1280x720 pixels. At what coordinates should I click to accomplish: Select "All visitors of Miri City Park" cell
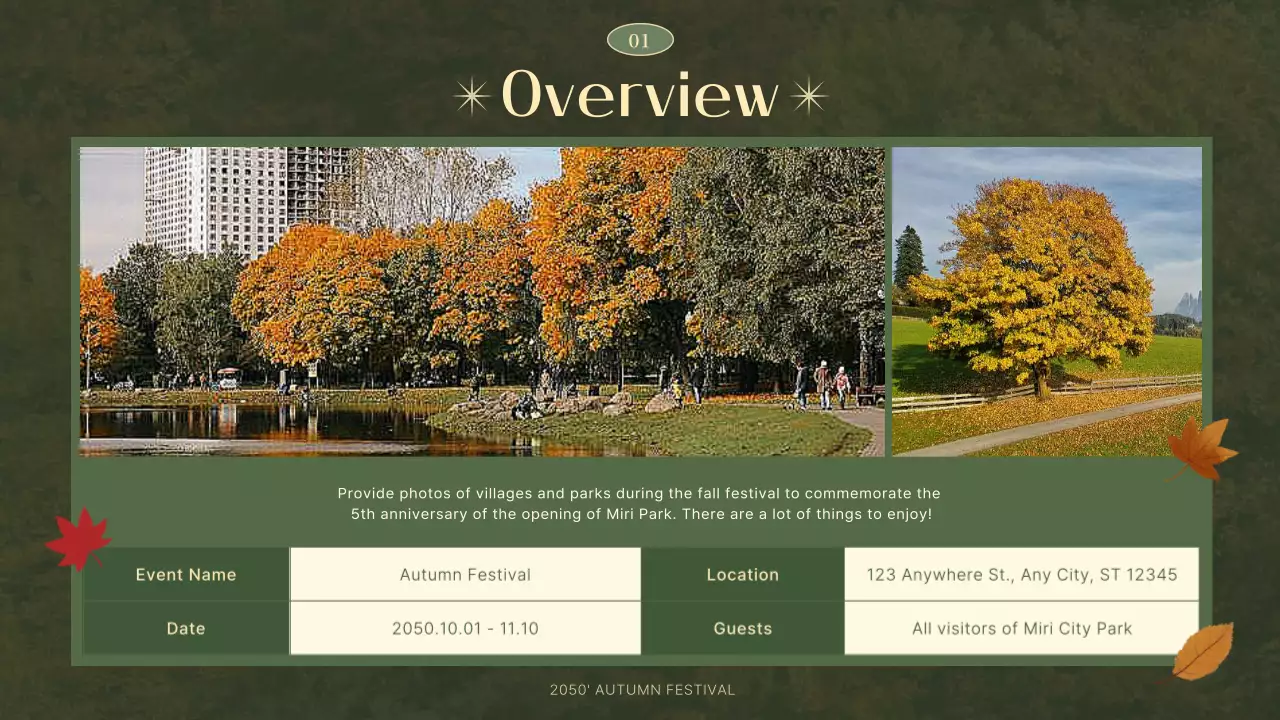pyautogui.click(x=1021, y=628)
